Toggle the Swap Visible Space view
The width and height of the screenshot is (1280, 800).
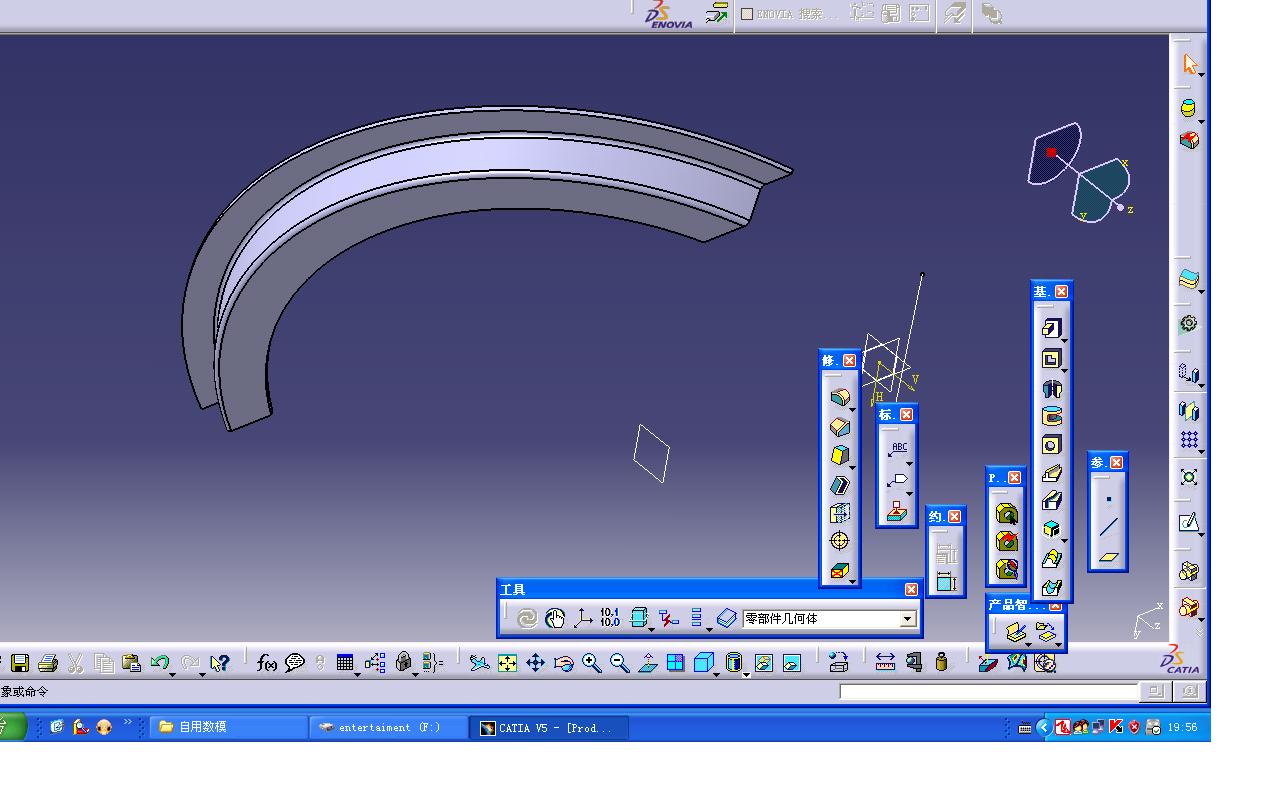coord(792,663)
